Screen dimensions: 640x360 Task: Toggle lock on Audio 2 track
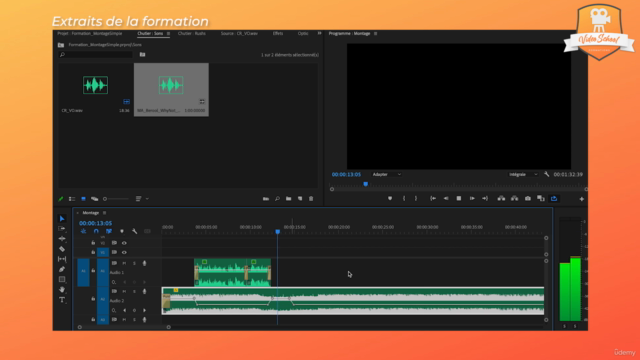tap(93, 299)
